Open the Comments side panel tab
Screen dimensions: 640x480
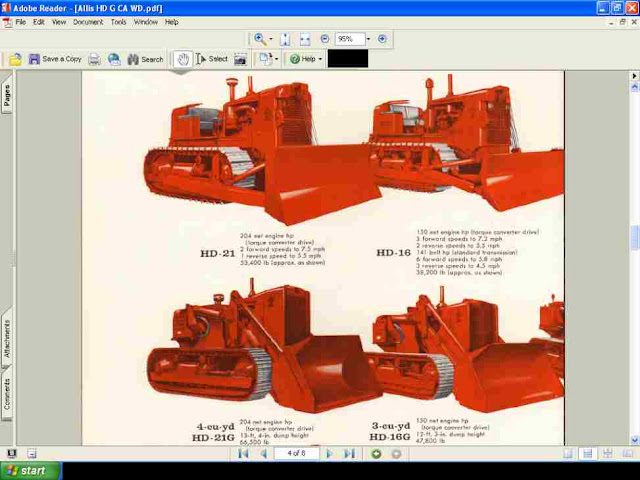[7, 393]
